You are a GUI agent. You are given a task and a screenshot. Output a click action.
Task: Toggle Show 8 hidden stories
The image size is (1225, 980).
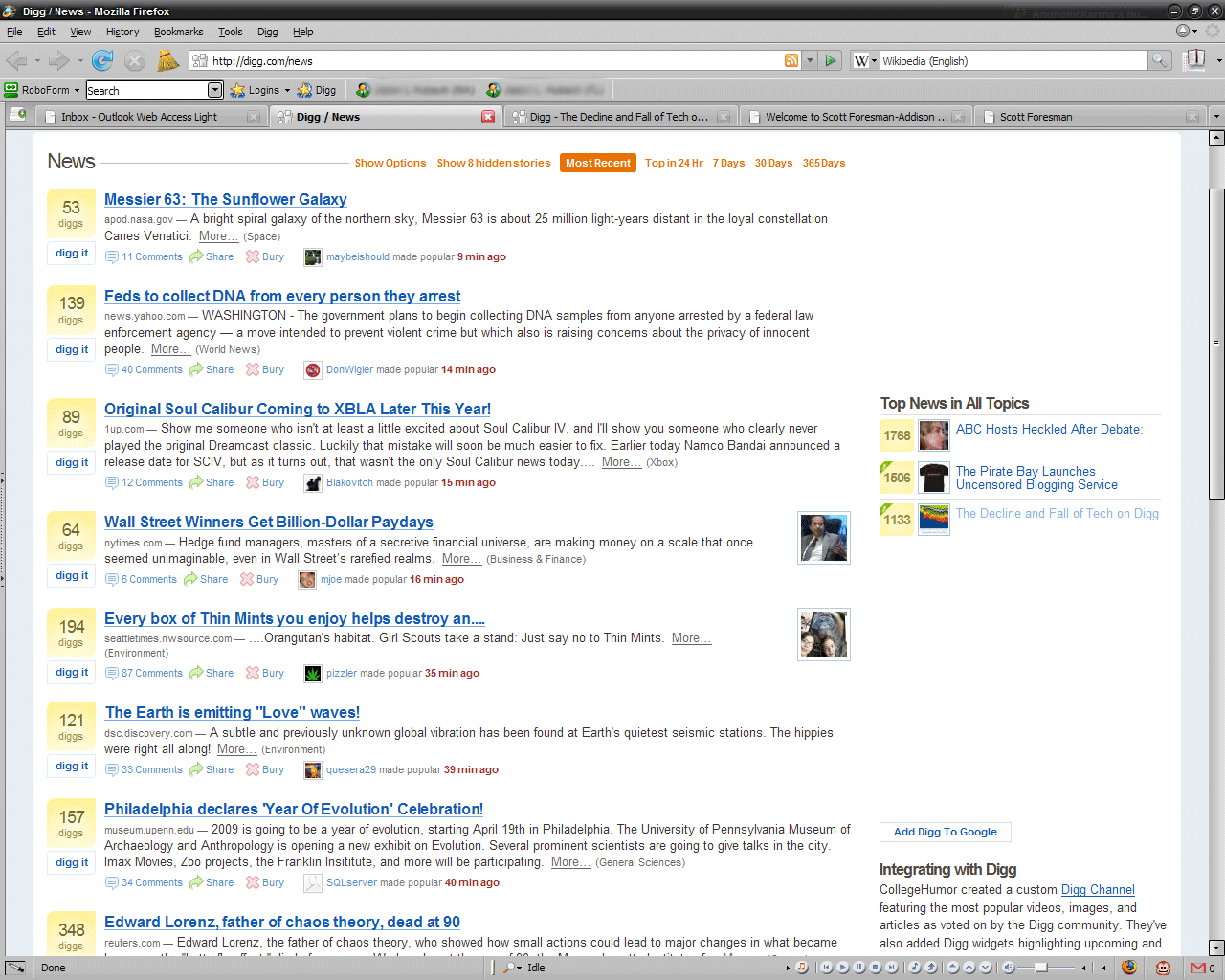coord(493,163)
